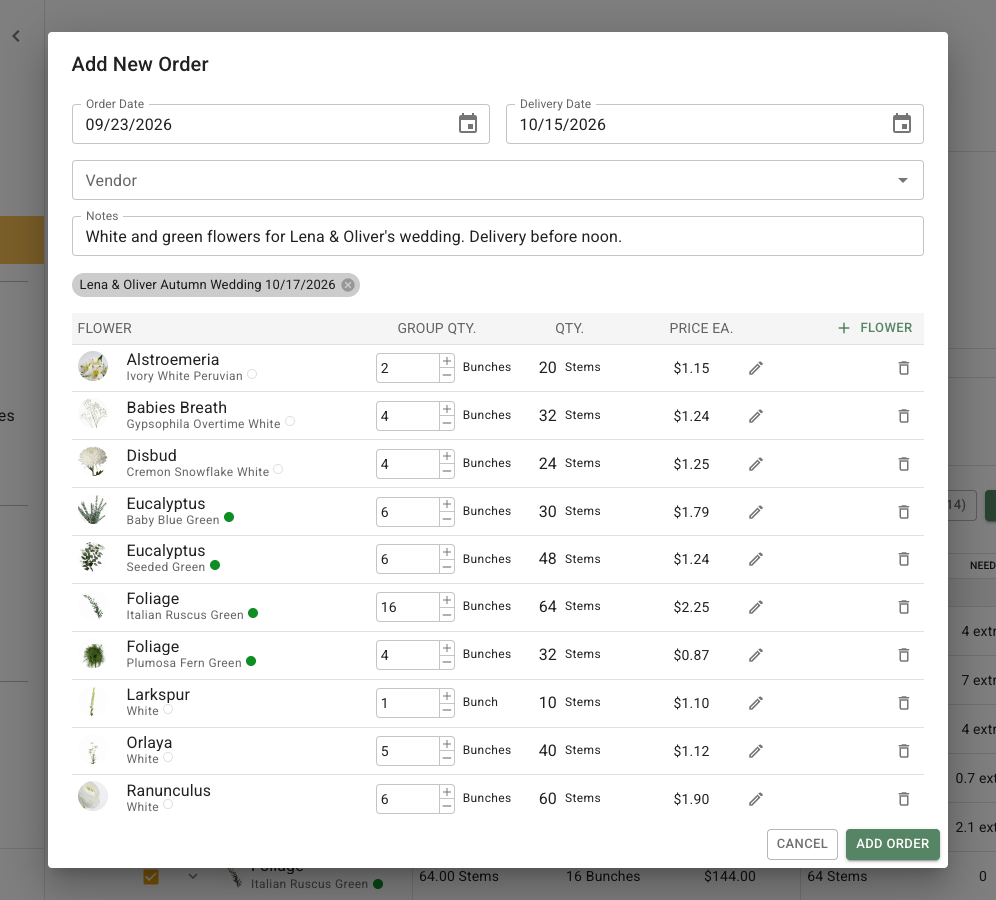This screenshot has height=900, width=996.
Task: Delete the Alstroemeria row
Action: [904, 368]
